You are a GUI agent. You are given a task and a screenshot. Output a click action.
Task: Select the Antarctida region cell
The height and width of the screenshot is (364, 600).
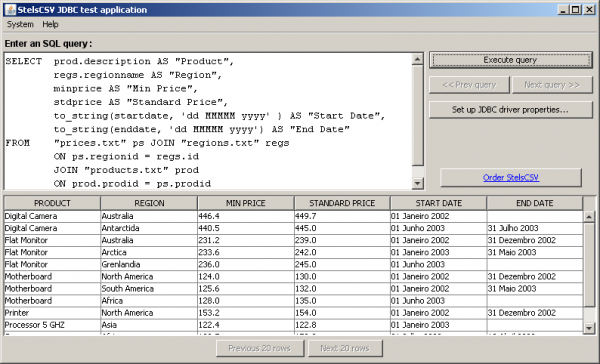149,229
